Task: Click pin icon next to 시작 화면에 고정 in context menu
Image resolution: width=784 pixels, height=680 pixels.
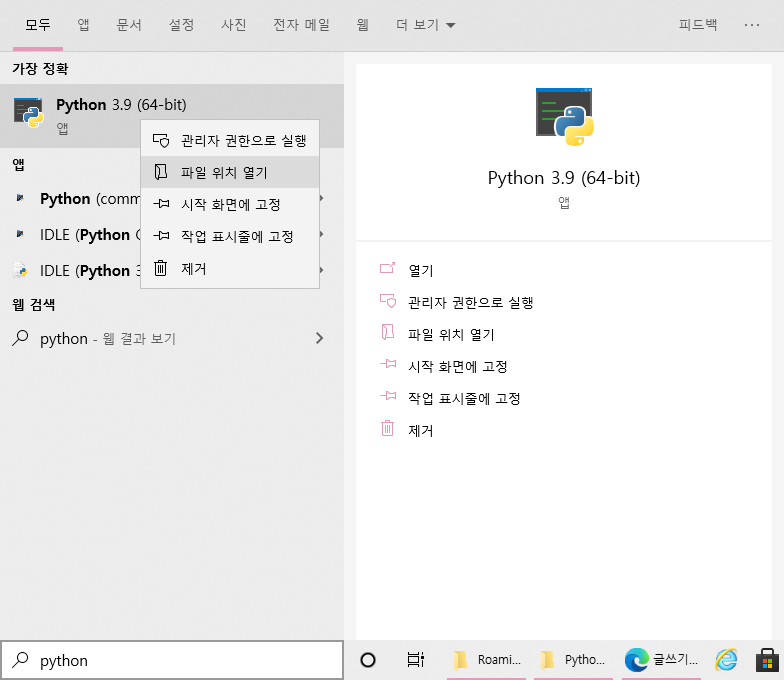Action: (x=161, y=204)
